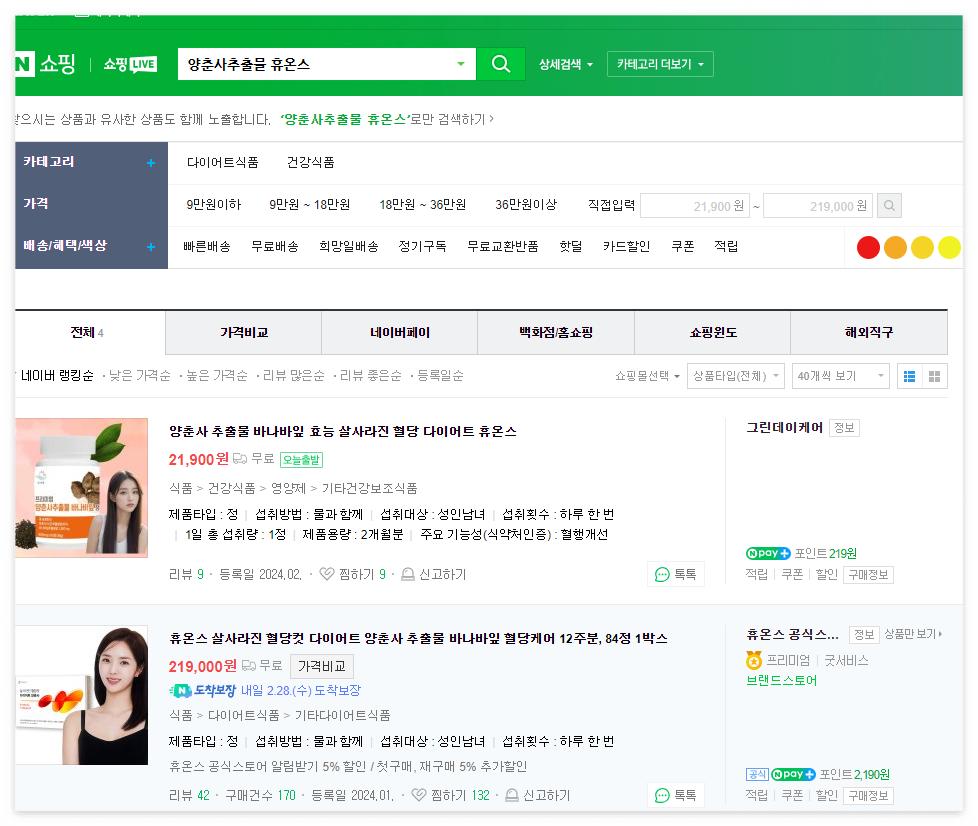This screenshot has height=826, width=978.
Task: Click Npay+ point badge showing 219원
Action: (768, 553)
